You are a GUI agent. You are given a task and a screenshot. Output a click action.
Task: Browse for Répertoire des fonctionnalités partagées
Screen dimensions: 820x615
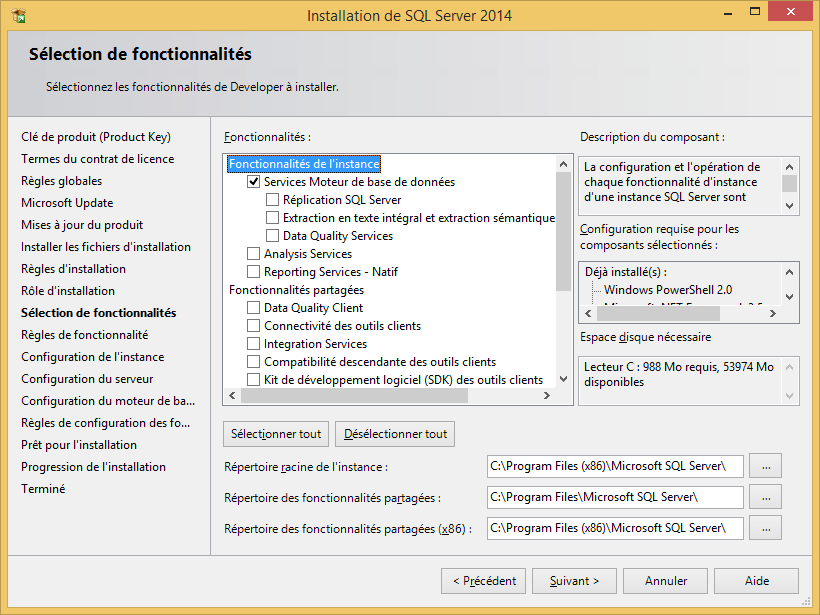click(x=766, y=497)
